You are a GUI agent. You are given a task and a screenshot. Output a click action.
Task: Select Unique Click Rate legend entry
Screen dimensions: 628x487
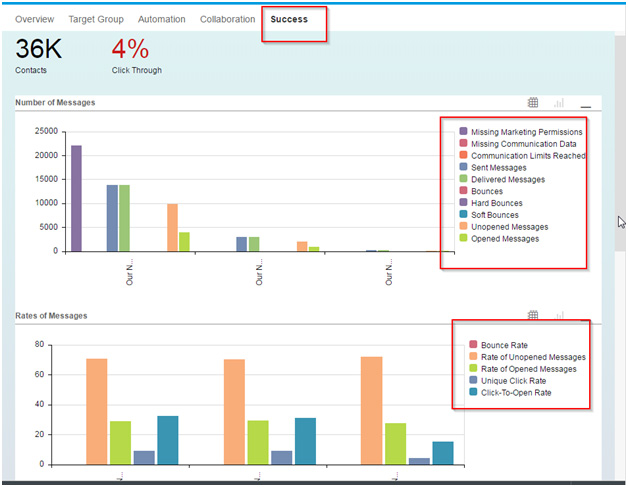pyautogui.click(x=508, y=380)
